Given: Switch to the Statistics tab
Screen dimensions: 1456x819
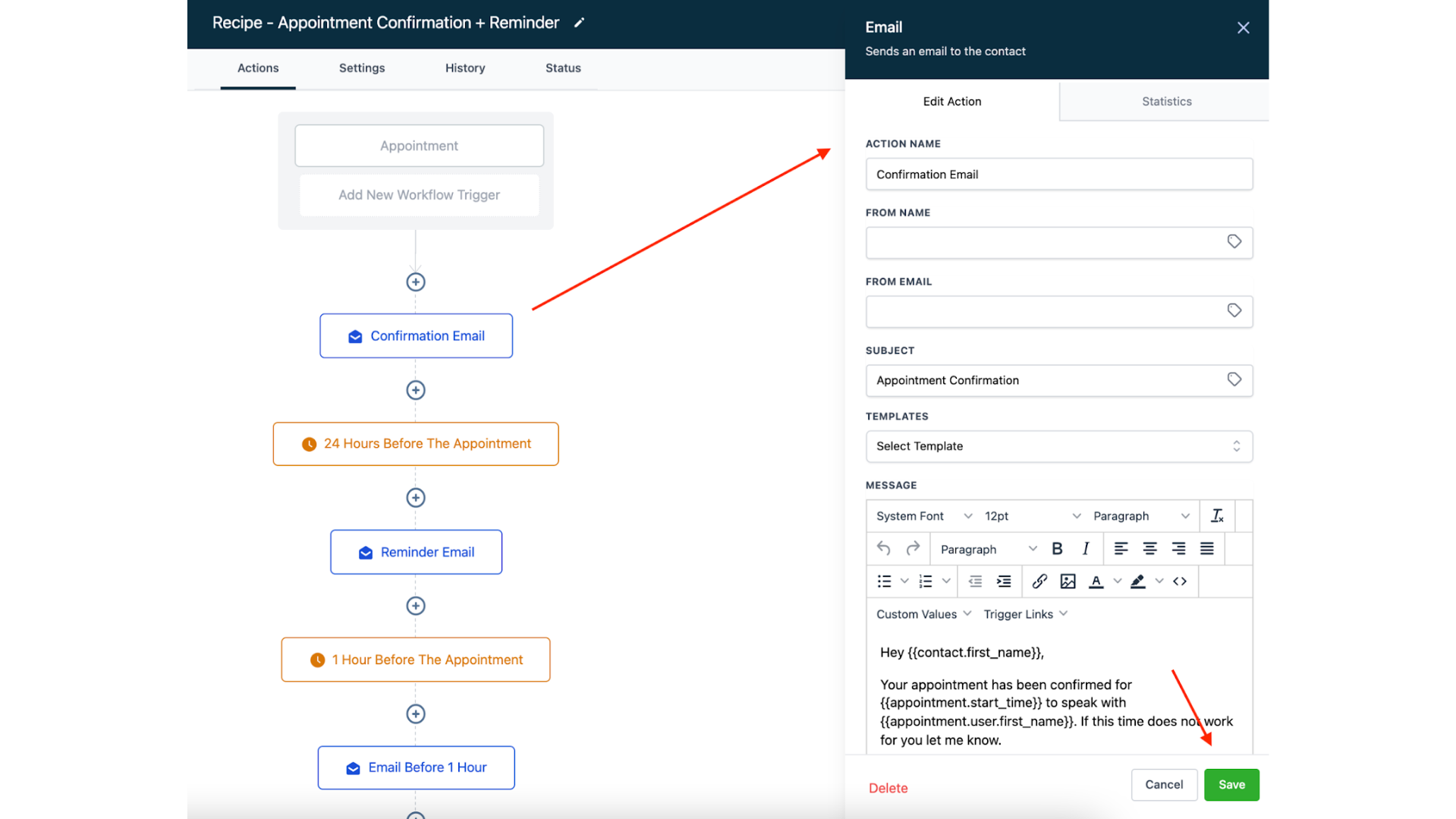Looking at the screenshot, I should click(1166, 101).
